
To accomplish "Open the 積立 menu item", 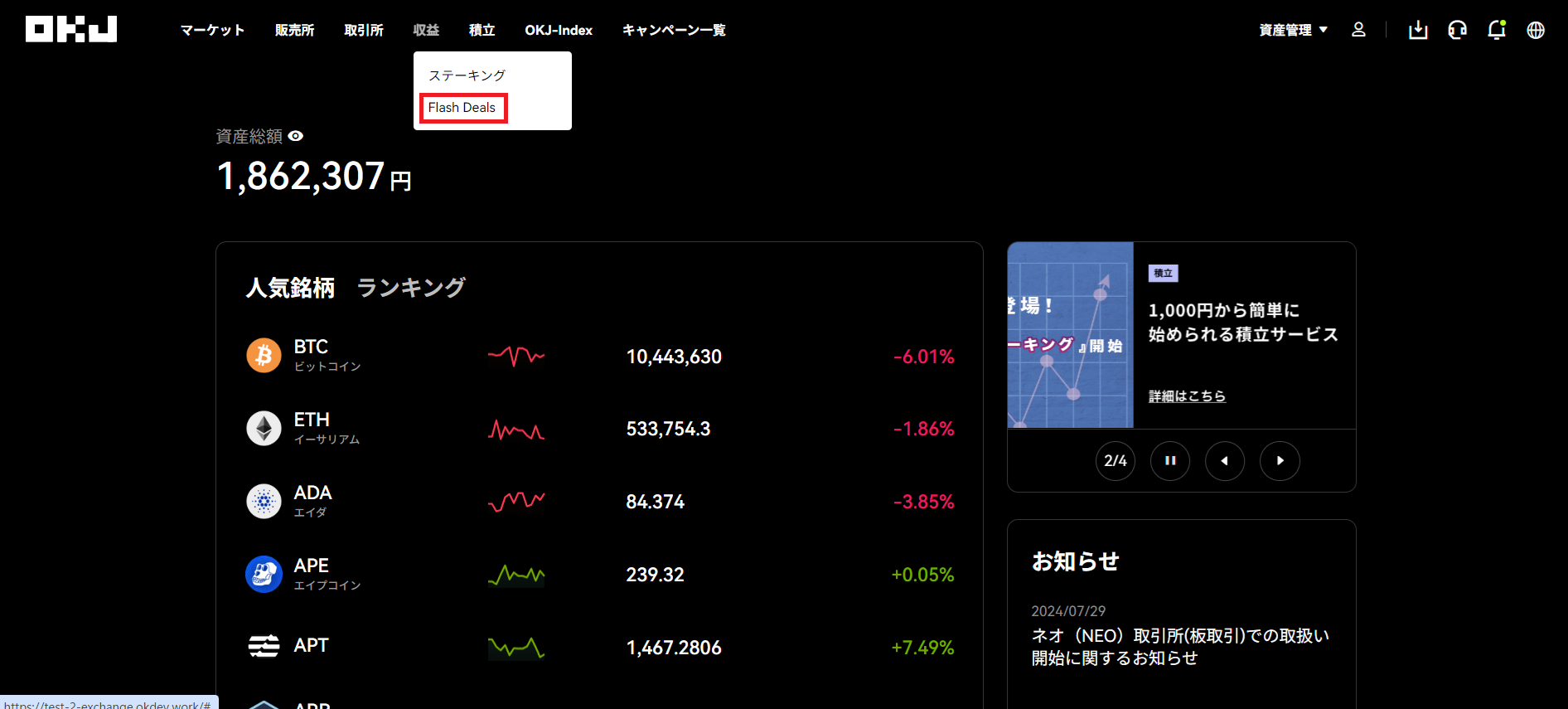I will point(482,30).
